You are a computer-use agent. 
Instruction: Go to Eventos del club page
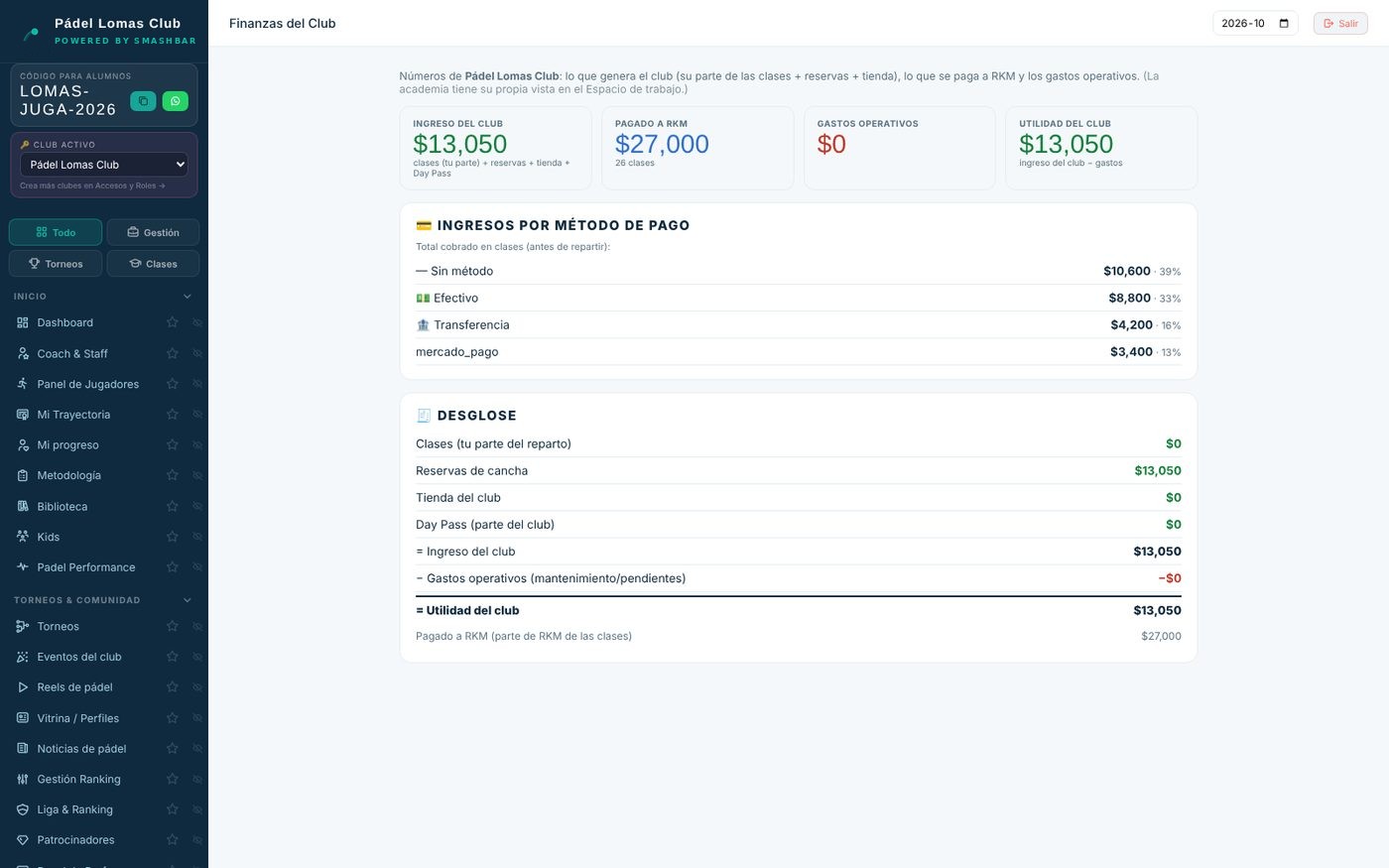[x=79, y=657]
